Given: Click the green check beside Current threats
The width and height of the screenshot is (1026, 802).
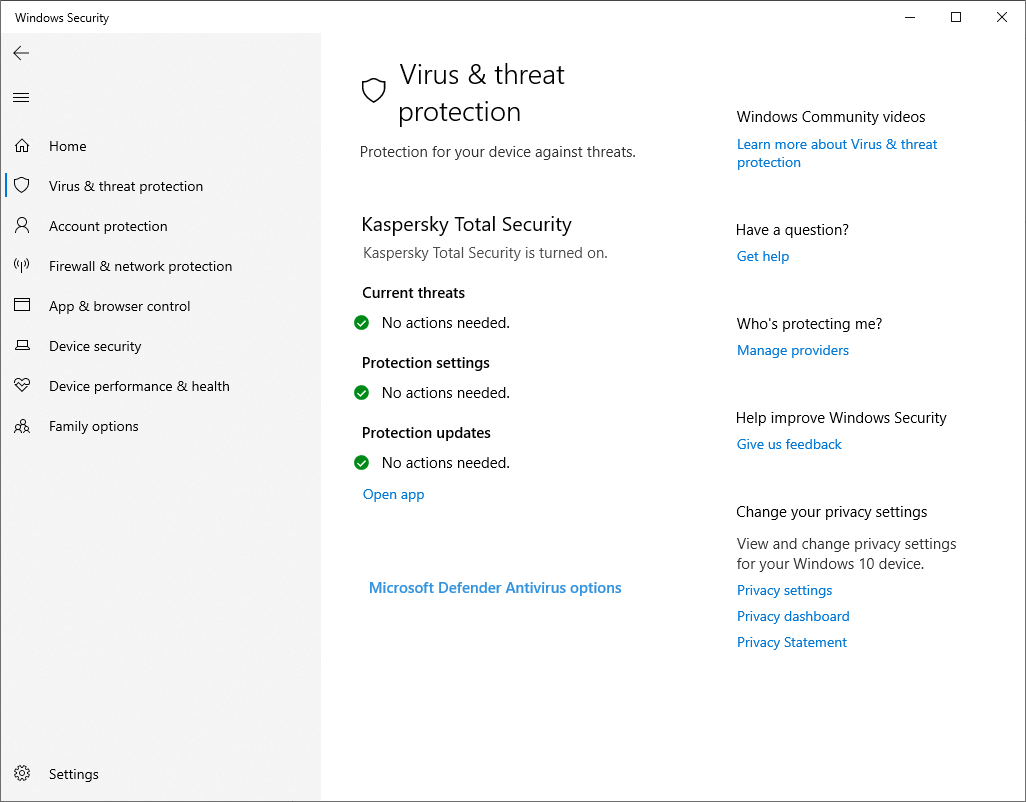Looking at the screenshot, I should pyautogui.click(x=362, y=323).
